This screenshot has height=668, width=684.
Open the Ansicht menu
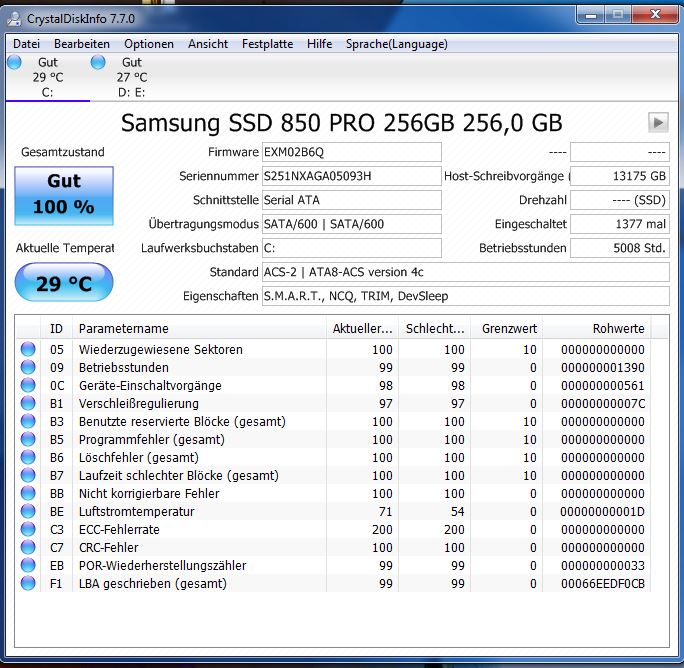208,44
